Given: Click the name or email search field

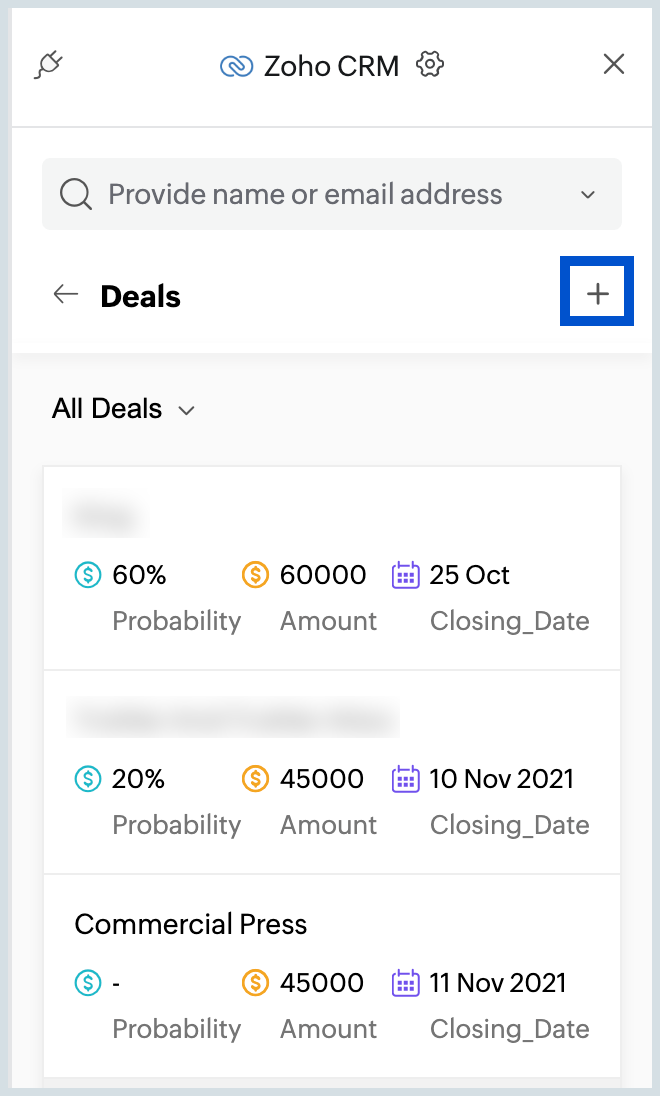Looking at the screenshot, I should tap(331, 194).
